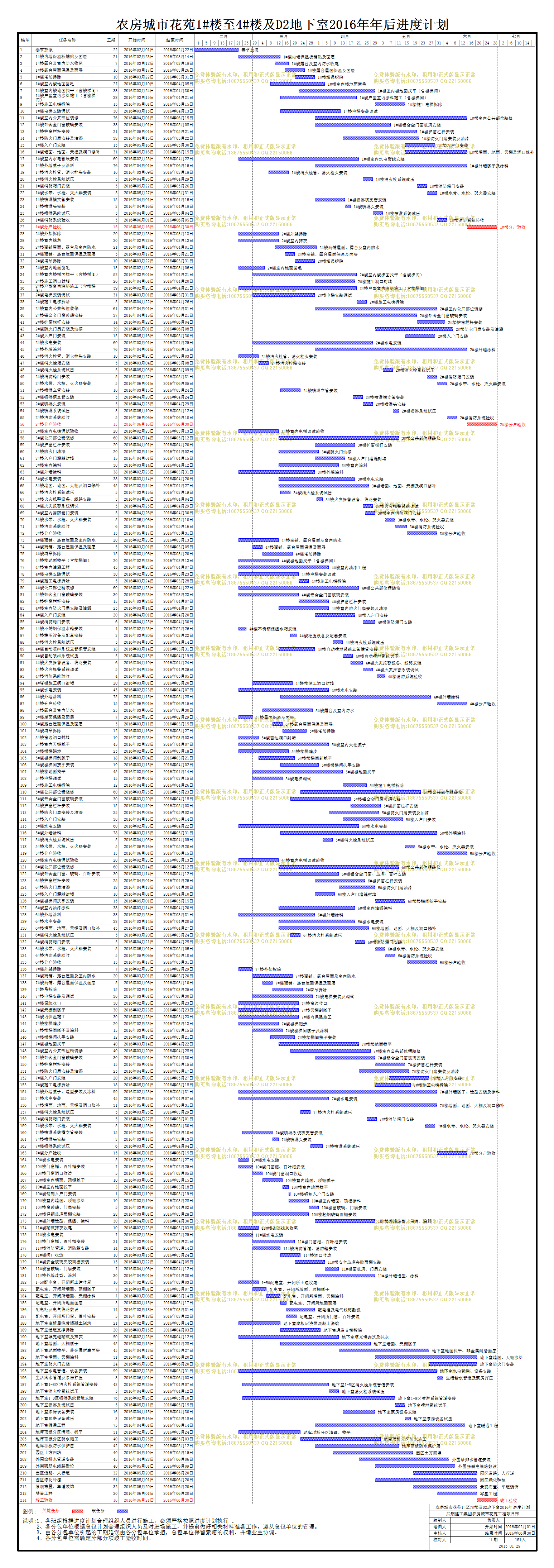554x1568 pixels.
Task: Select task name 1#楼入户门安装 in the table
Action: tap(50, 146)
